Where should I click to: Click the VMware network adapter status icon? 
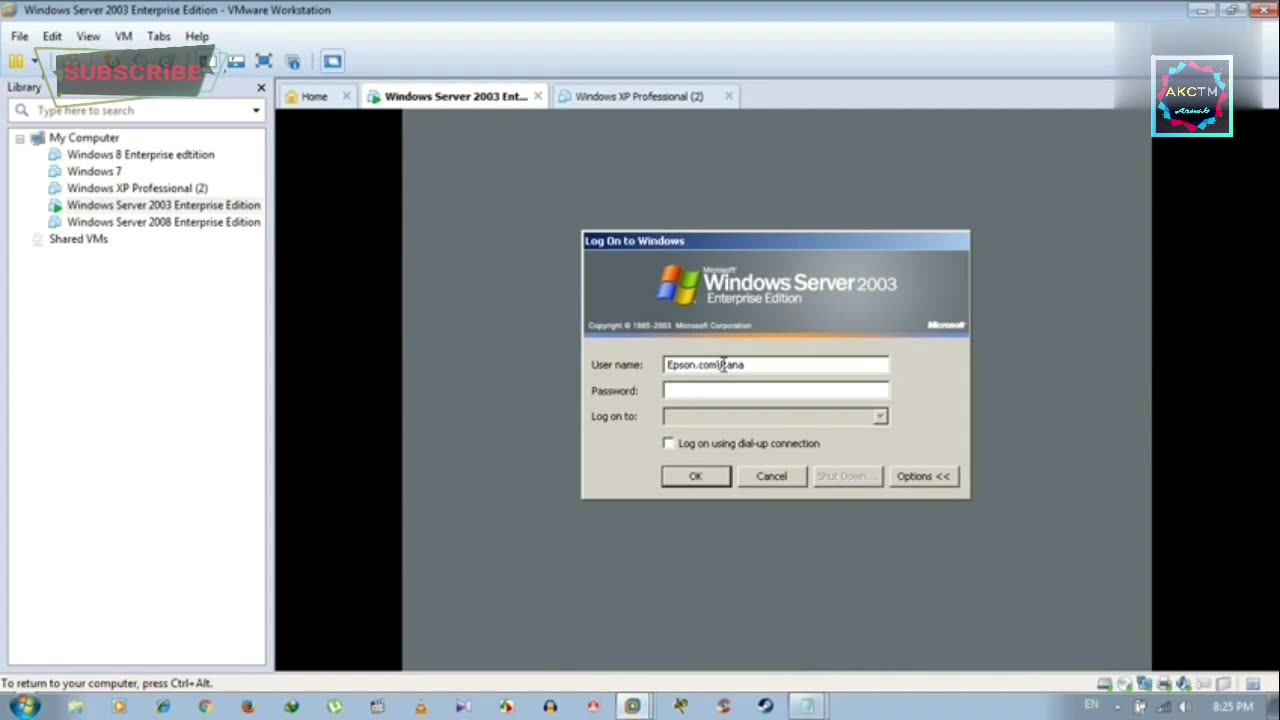[1144, 684]
